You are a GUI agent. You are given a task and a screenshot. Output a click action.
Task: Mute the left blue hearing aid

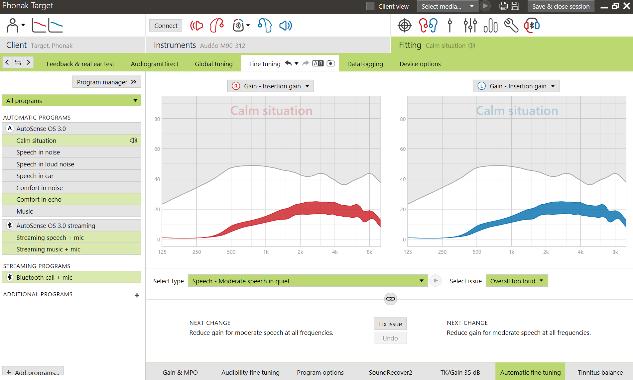pyautogui.click(x=285, y=26)
